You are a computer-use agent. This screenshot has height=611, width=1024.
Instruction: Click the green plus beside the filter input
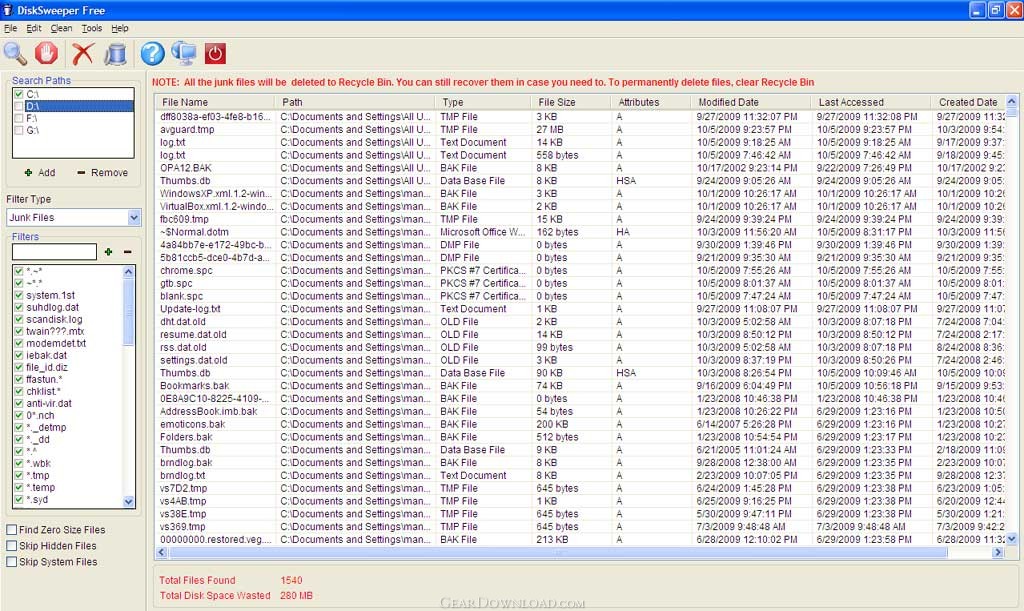pyautogui.click(x=108, y=252)
